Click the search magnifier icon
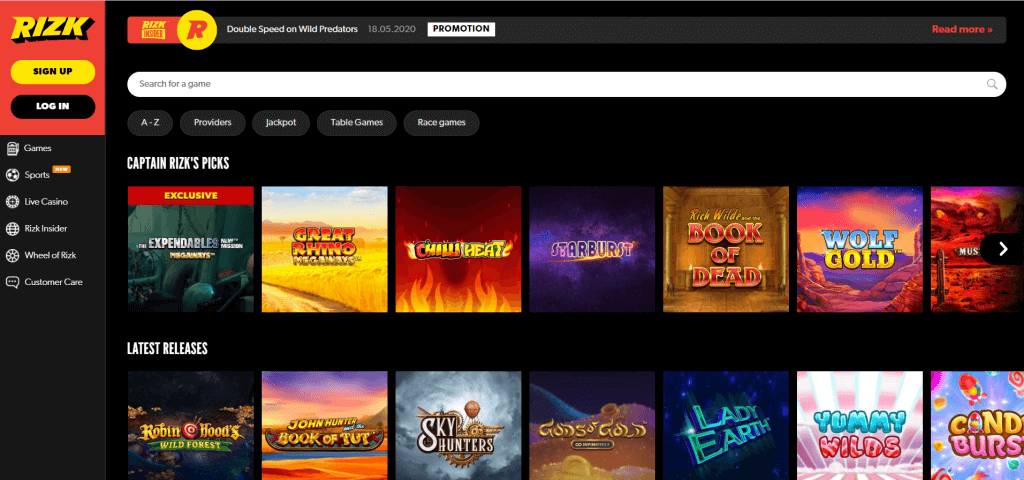 pos(992,84)
